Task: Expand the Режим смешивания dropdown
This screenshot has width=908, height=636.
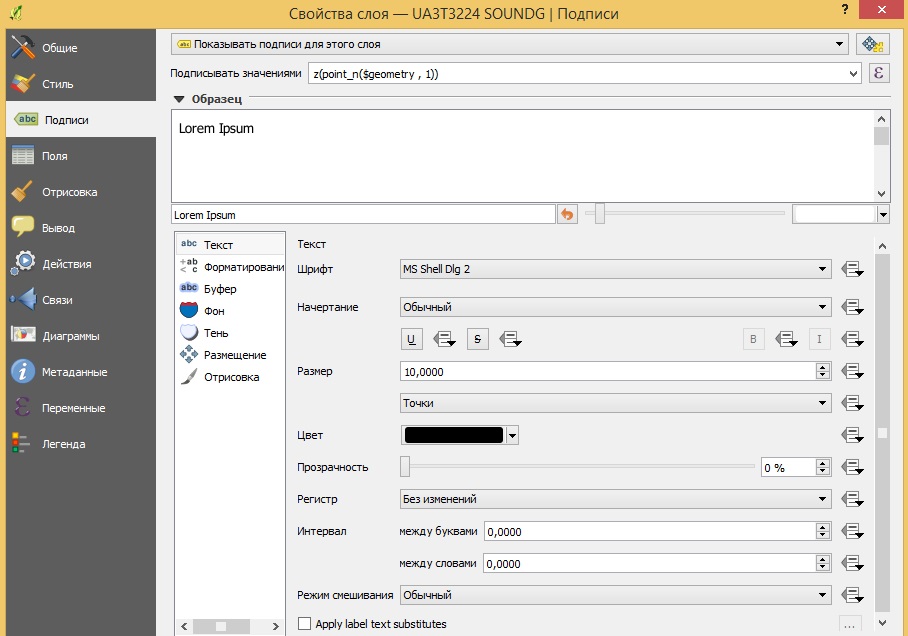Action: point(615,595)
